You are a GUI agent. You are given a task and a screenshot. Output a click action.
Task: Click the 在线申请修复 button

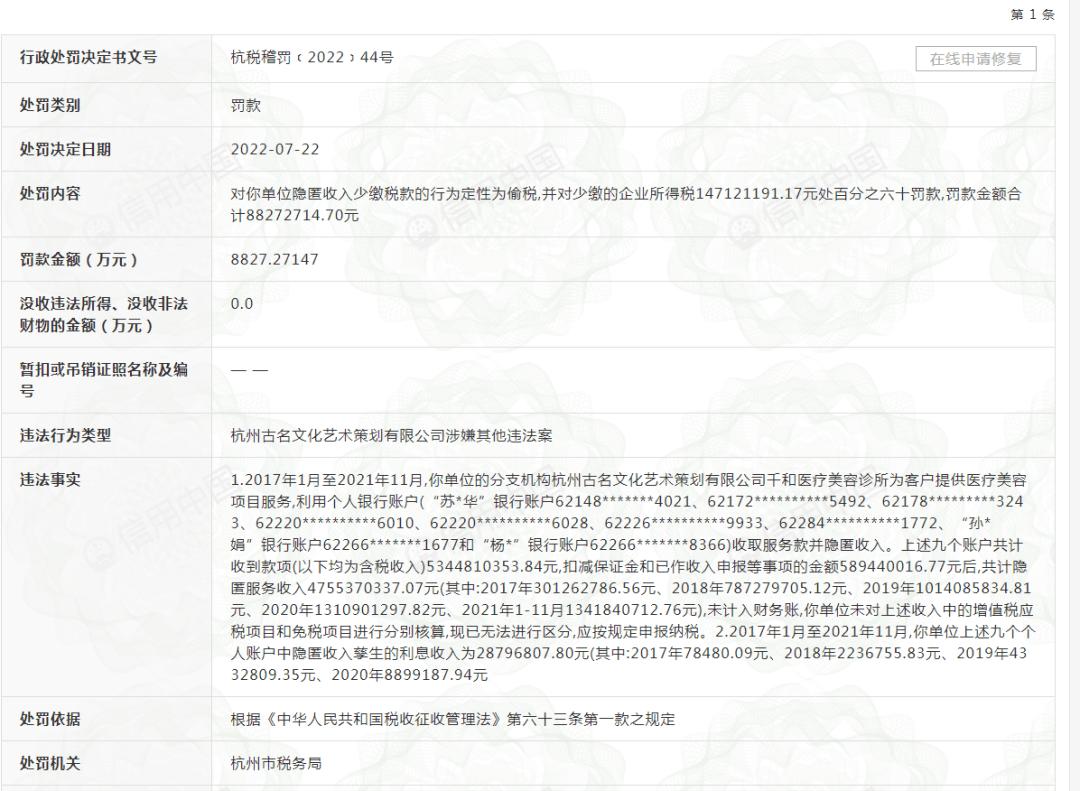976,59
